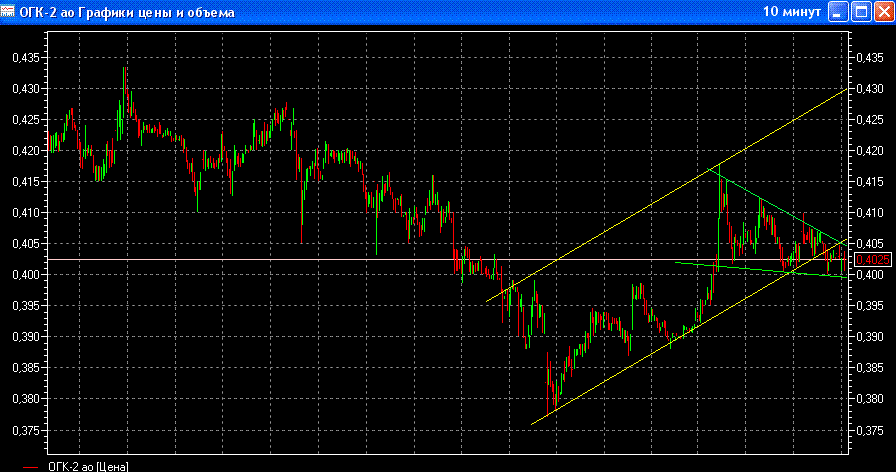This screenshot has width=896, height=472.
Task: Click the title 'ОГК-2 ао Графики цены и объема'
Action: pos(127,13)
